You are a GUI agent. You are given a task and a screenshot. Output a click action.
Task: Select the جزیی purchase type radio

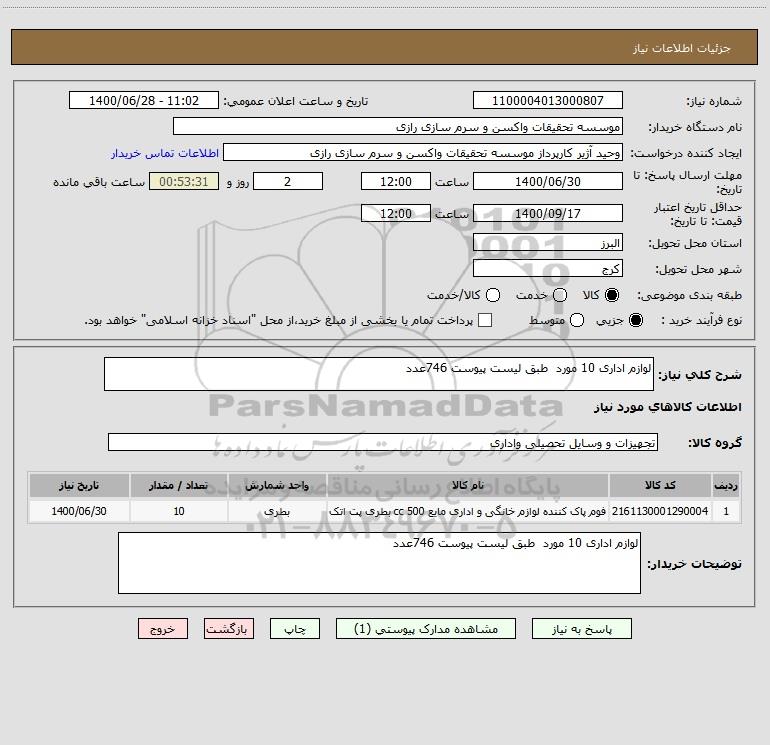[x=635, y=320]
